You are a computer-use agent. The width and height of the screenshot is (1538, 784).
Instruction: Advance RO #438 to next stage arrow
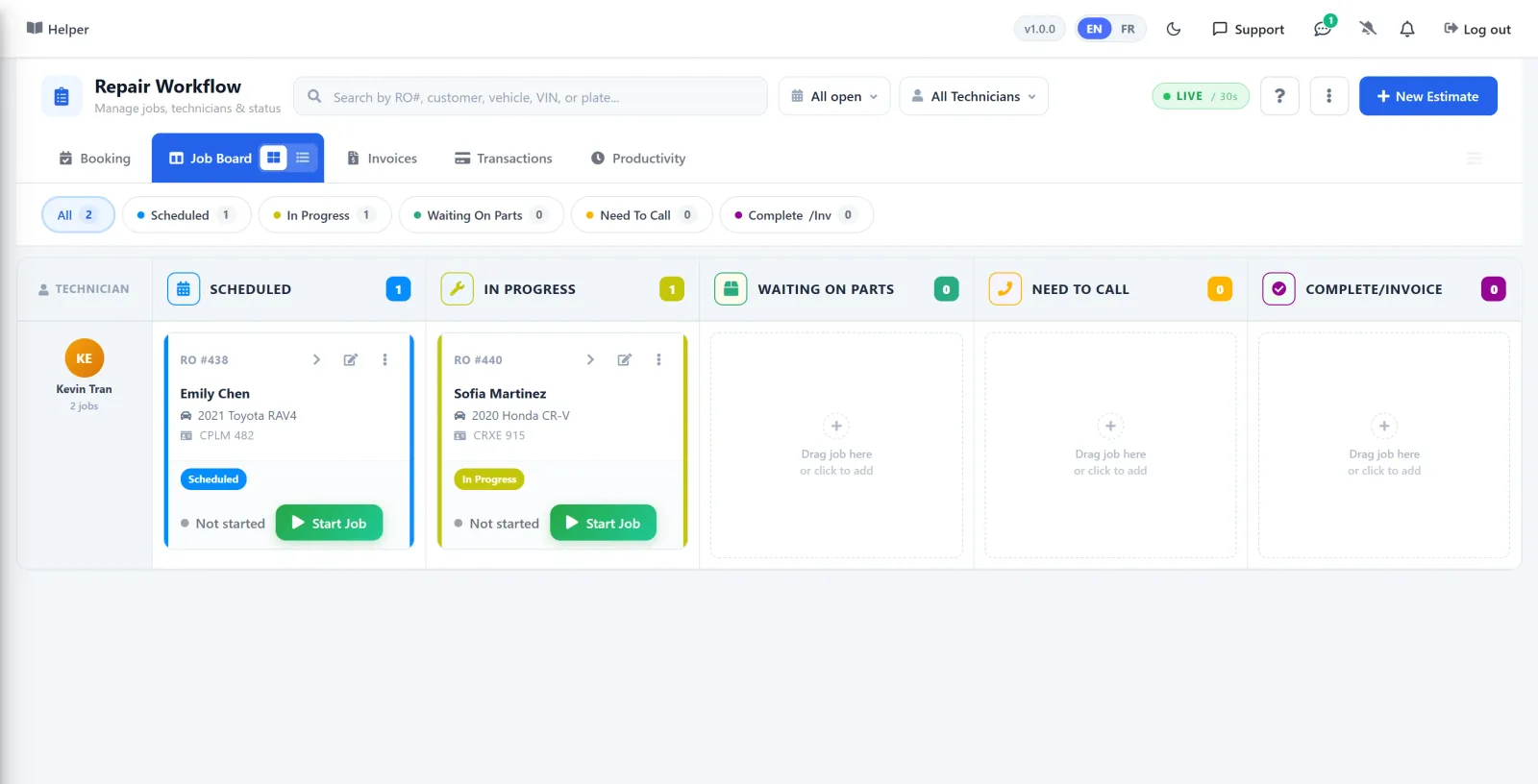tap(316, 359)
